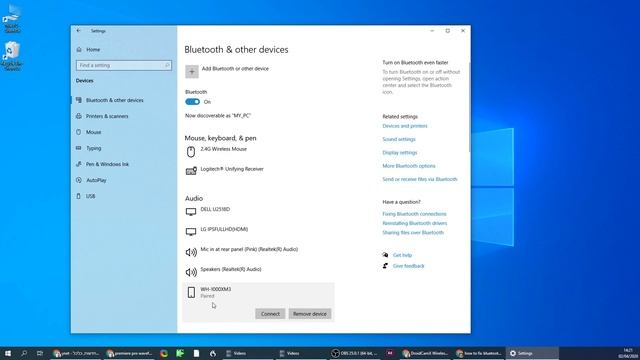
Task: Click the taskbar clock and date
Action: 628,353
